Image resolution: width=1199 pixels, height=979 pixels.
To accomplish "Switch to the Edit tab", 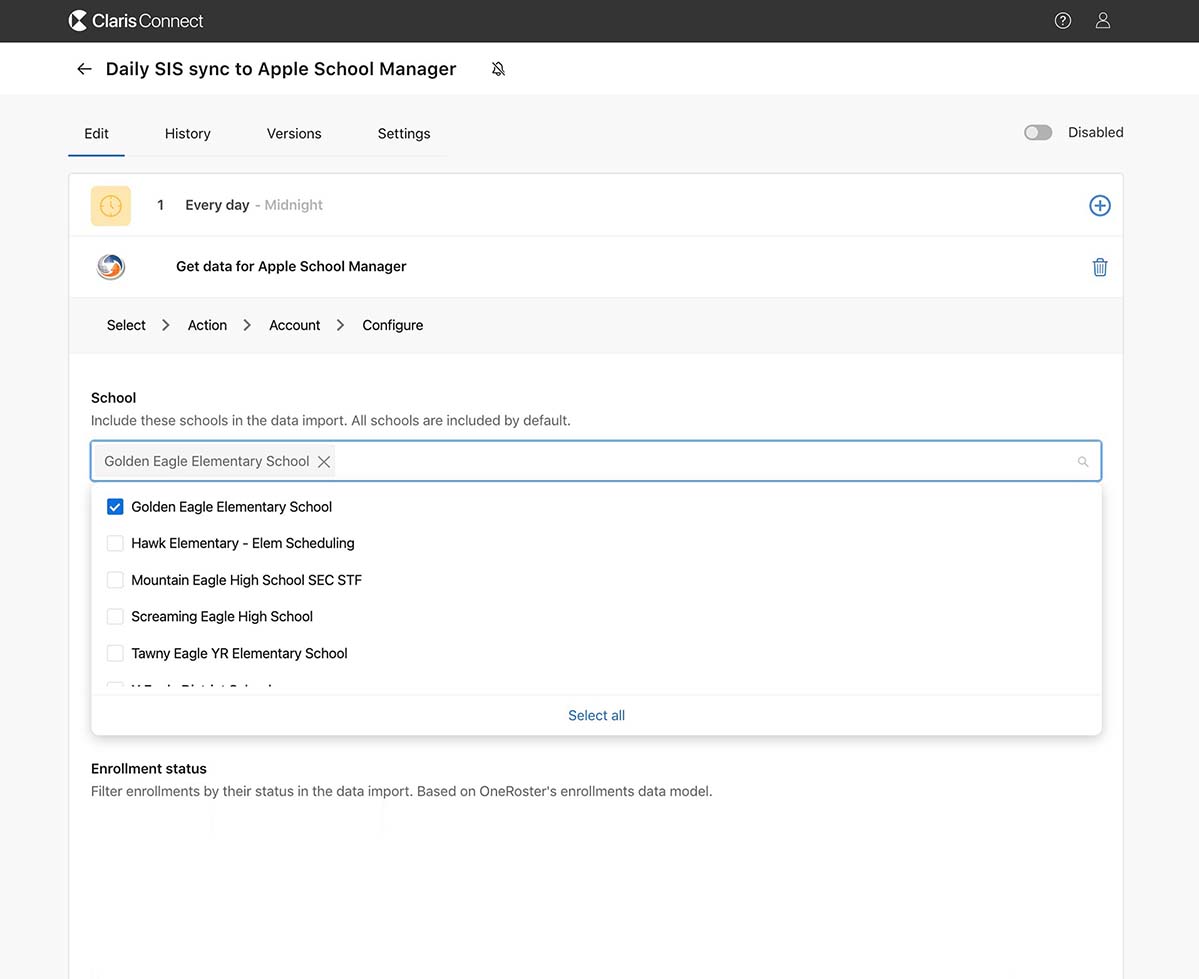I will [96, 134].
